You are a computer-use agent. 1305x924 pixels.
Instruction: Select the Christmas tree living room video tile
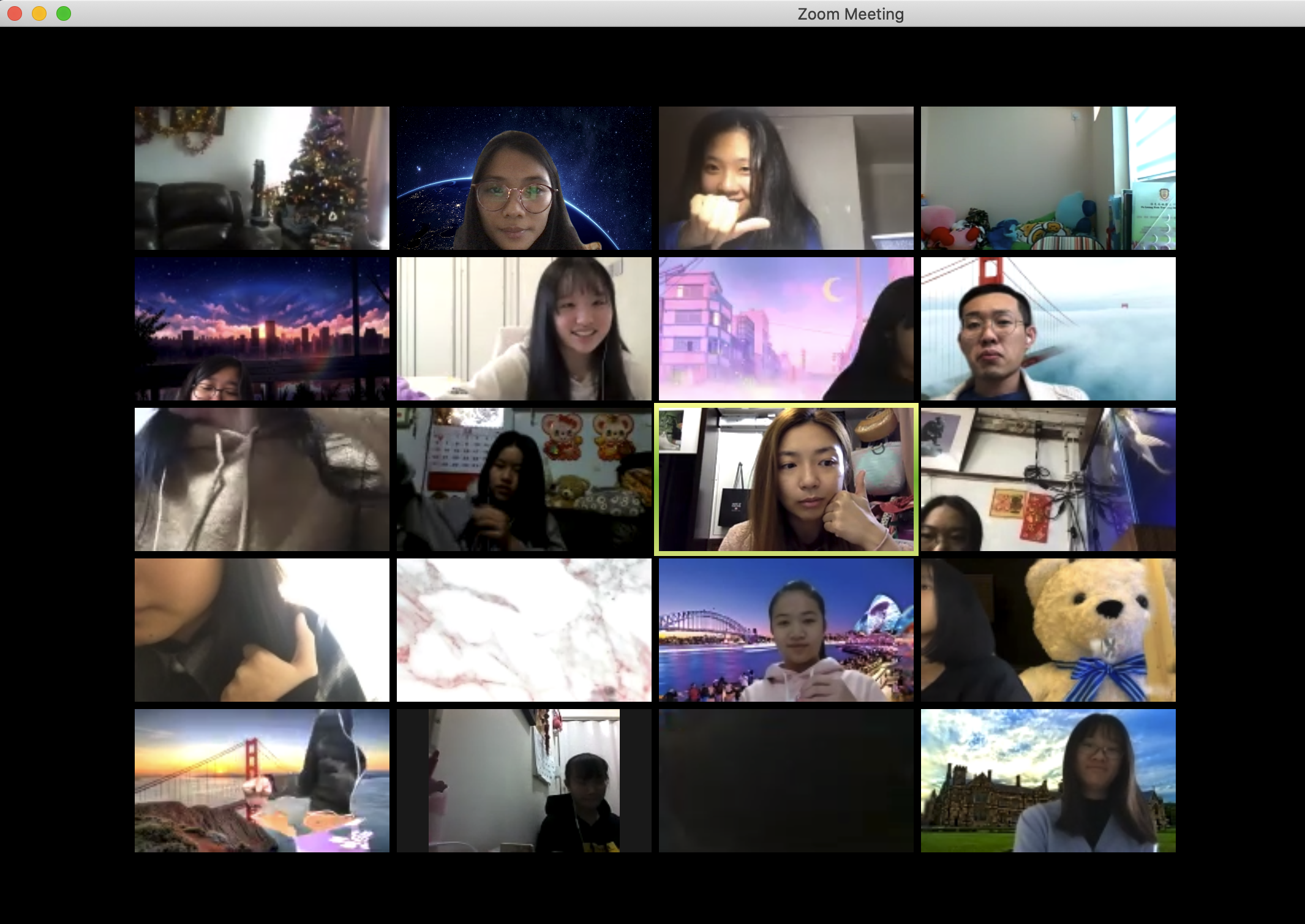pos(261,178)
